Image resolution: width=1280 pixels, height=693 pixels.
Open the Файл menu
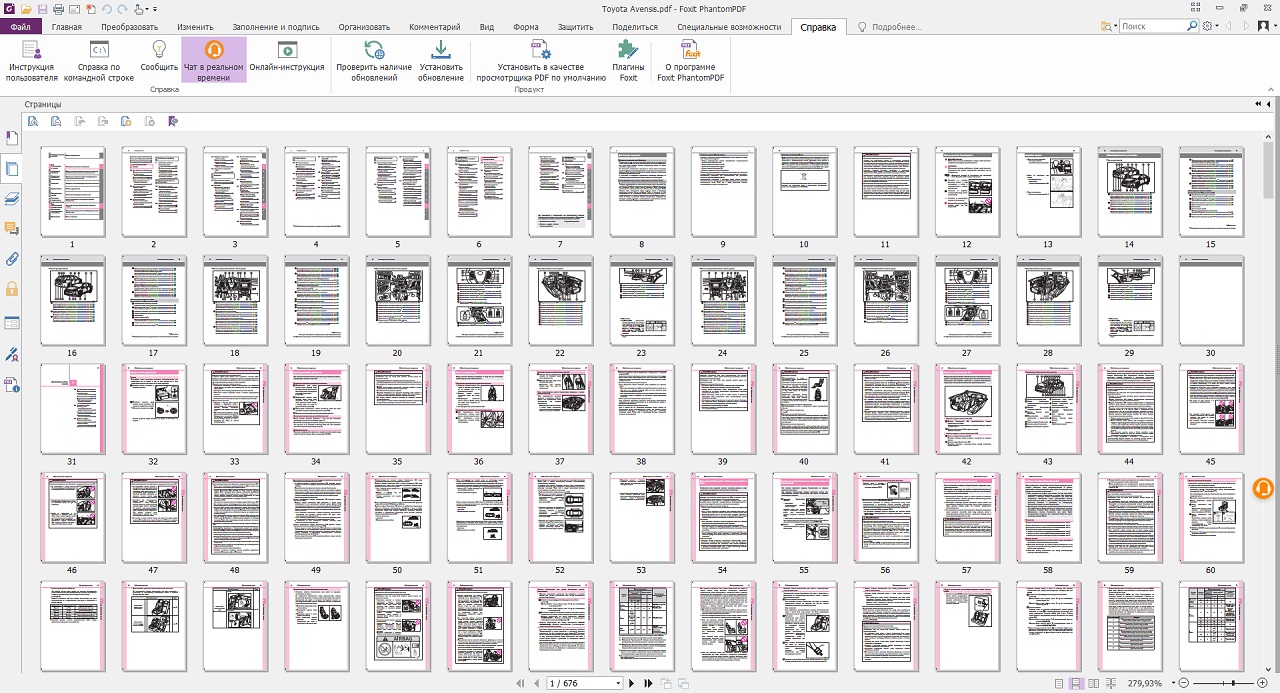[20, 27]
